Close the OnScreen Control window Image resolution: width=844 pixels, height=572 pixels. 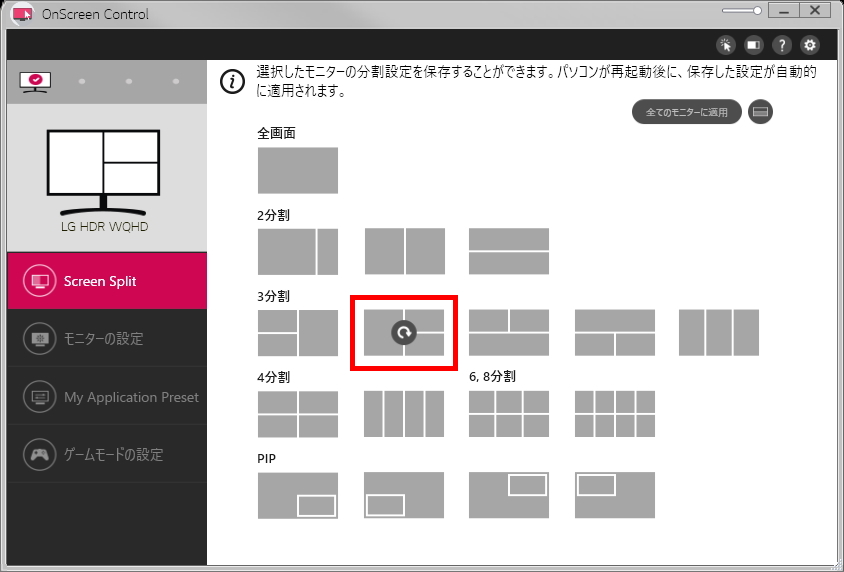(x=815, y=11)
